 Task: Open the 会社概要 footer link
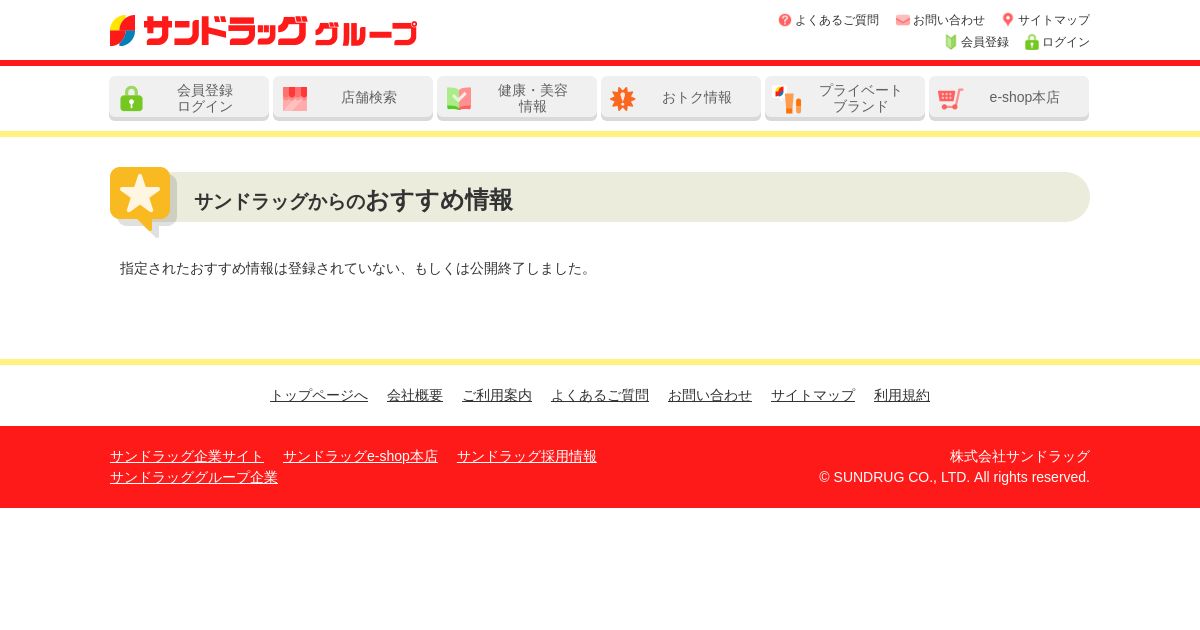pyautogui.click(x=415, y=395)
